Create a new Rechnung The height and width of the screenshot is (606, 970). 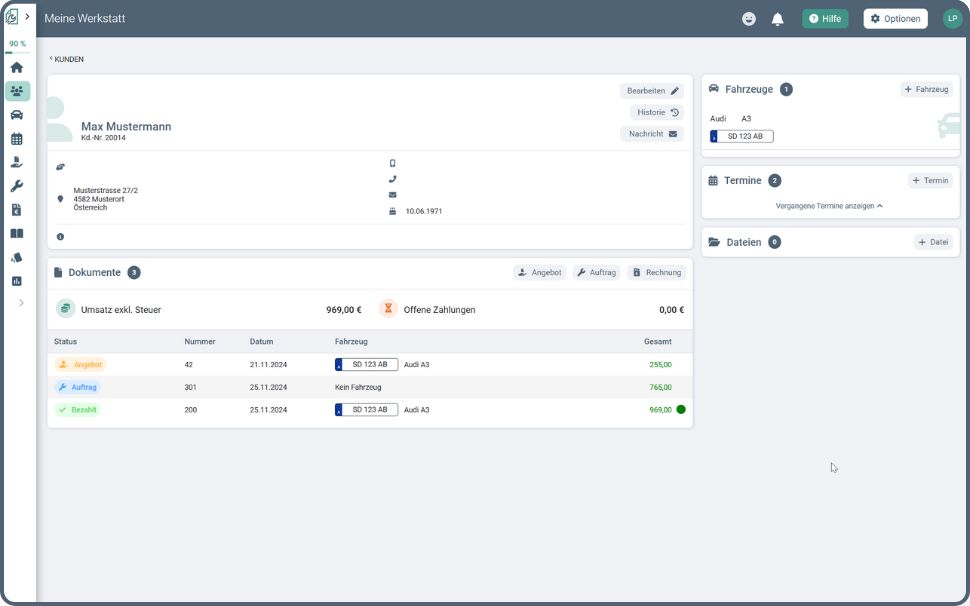coord(656,272)
